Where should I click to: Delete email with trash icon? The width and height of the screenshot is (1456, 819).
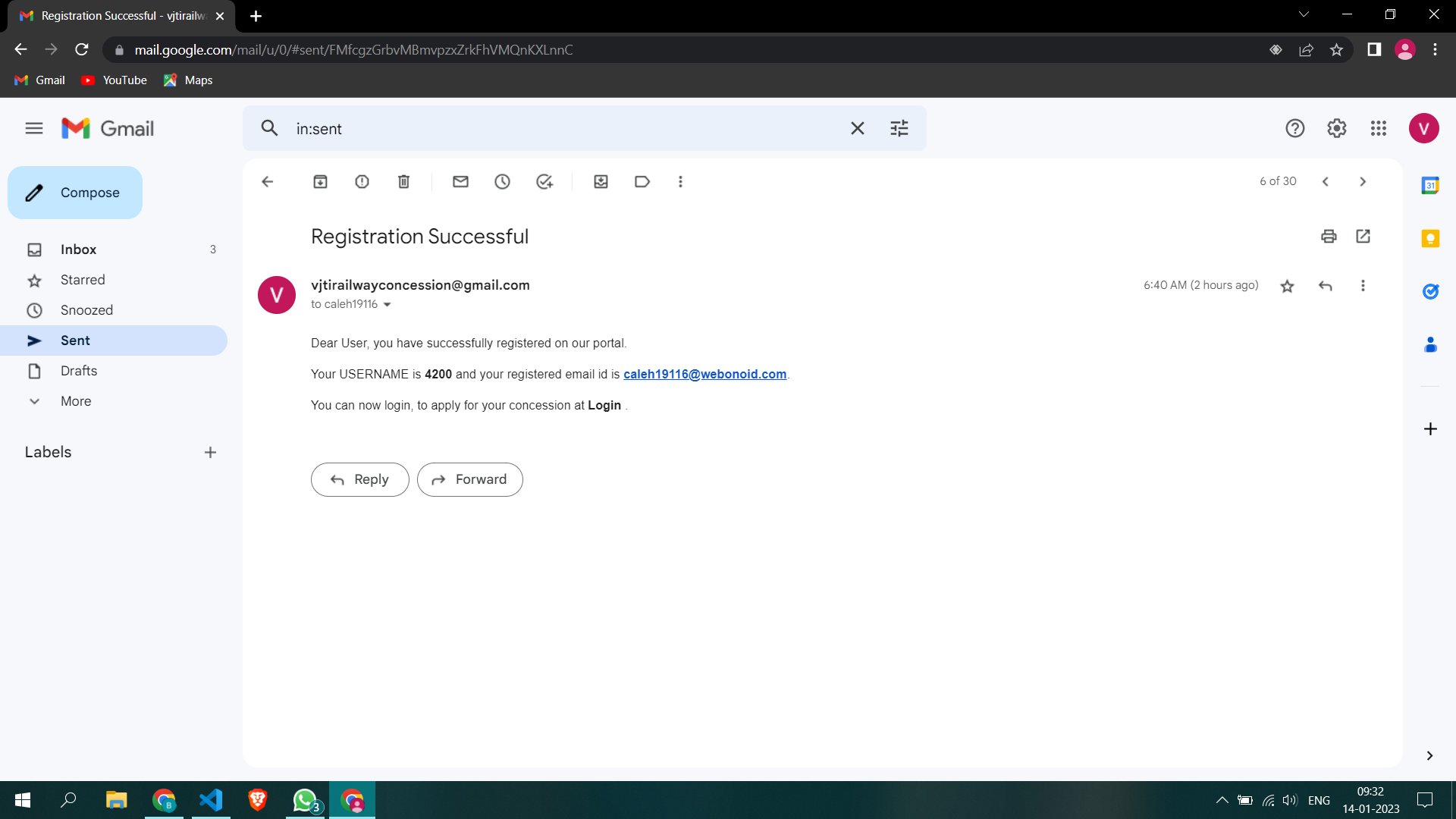pos(403,181)
